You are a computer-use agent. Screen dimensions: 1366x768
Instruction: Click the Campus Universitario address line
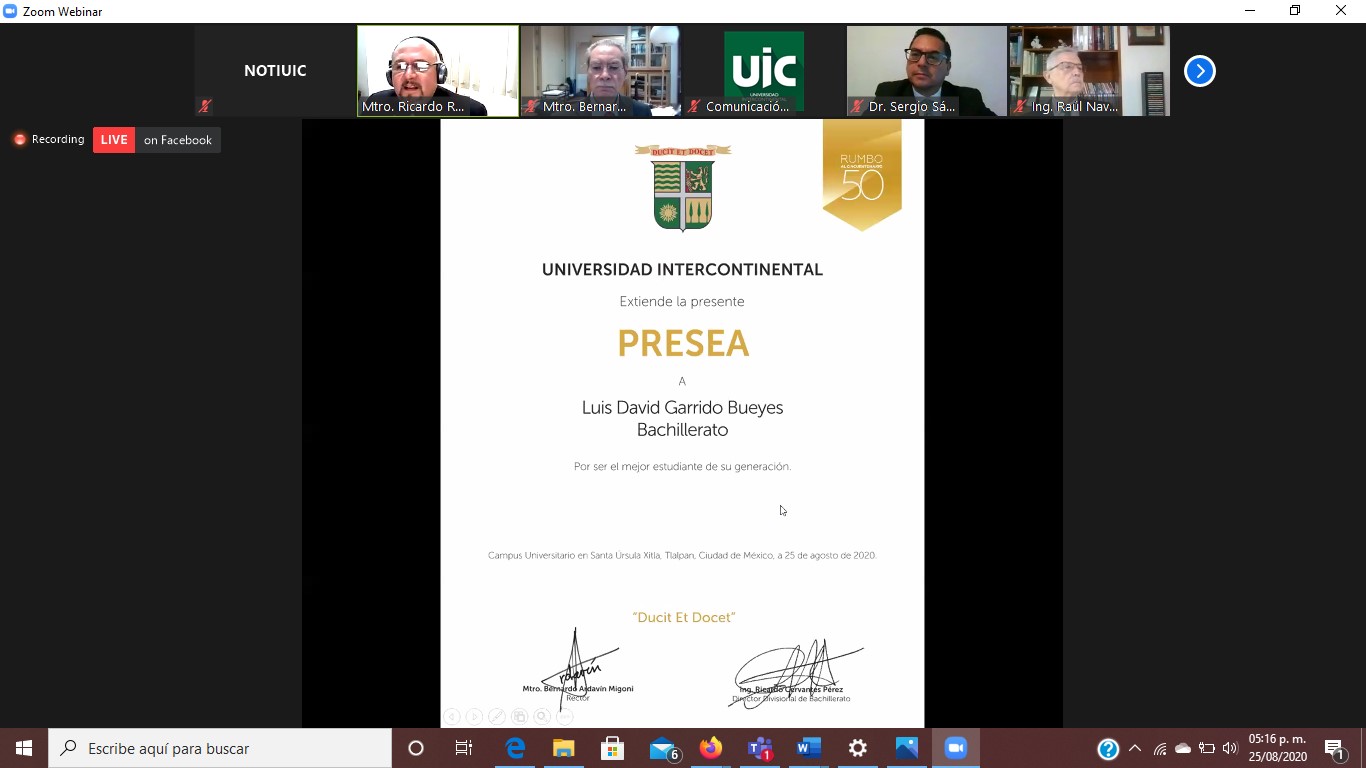pyautogui.click(x=682, y=555)
